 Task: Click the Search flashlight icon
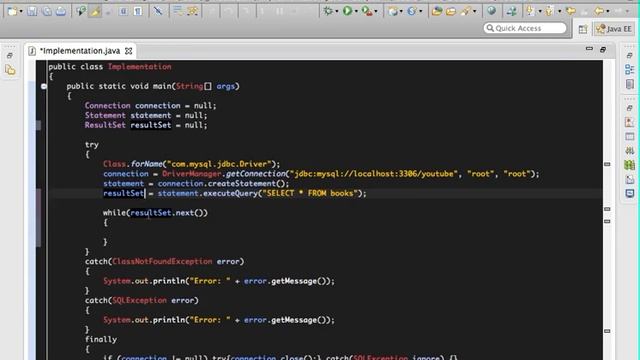[465, 11]
